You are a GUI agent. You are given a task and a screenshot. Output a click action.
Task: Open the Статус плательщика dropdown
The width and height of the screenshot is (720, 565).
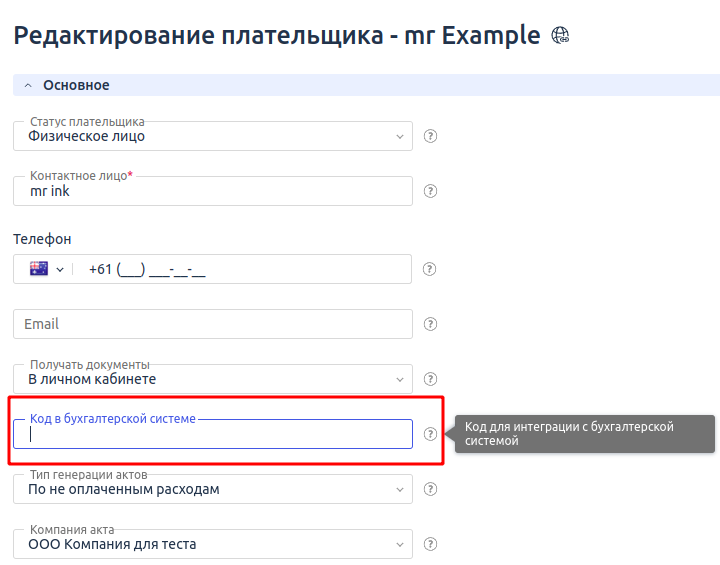coord(212,136)
